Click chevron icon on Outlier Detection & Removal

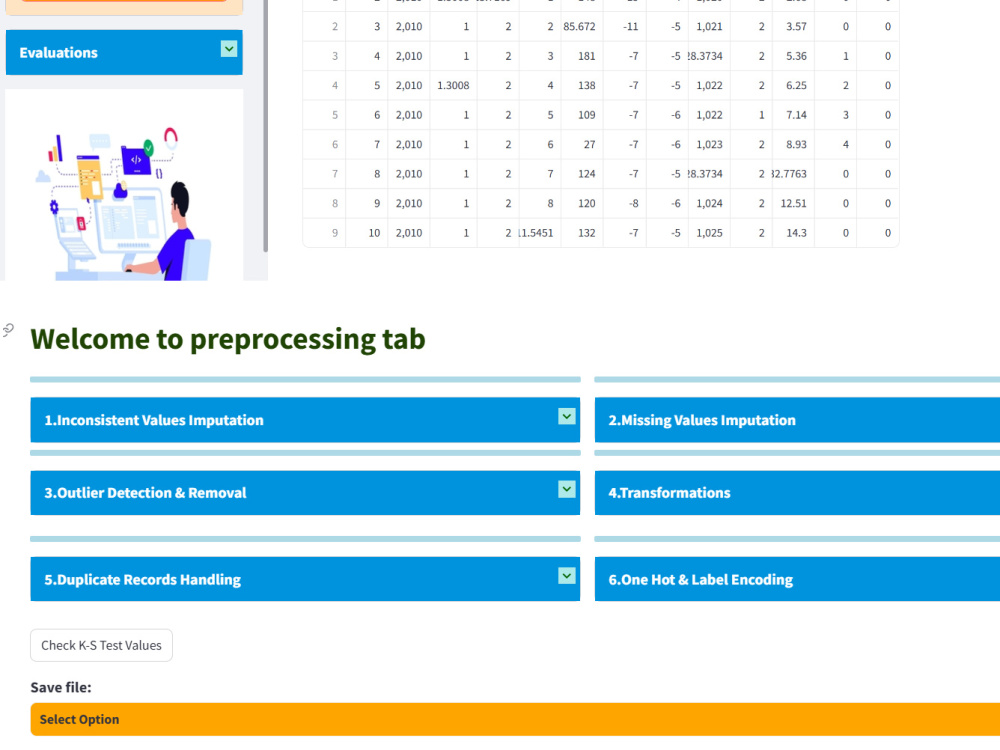(x=566, y=489)
